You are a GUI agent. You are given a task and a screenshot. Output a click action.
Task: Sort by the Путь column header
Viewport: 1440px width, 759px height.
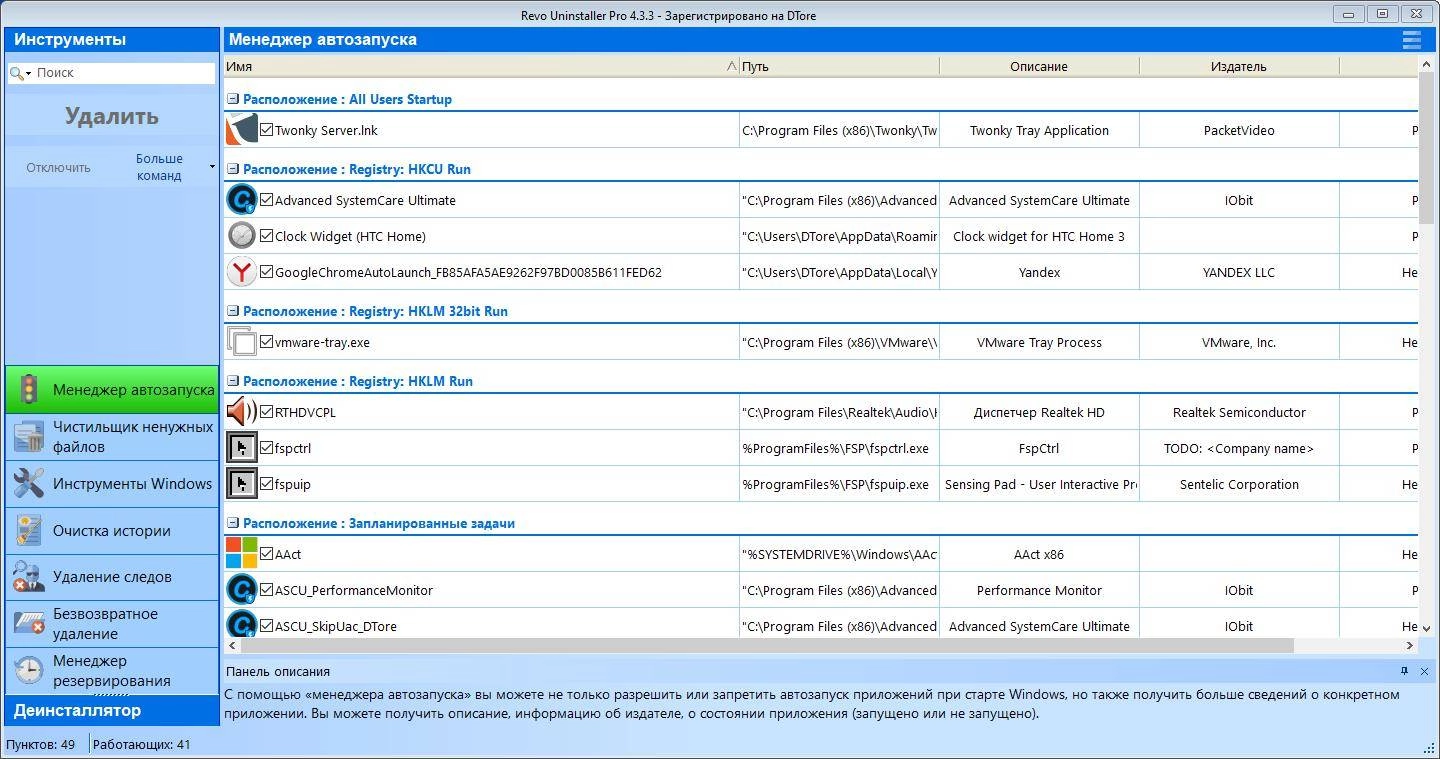pos(839,66)
